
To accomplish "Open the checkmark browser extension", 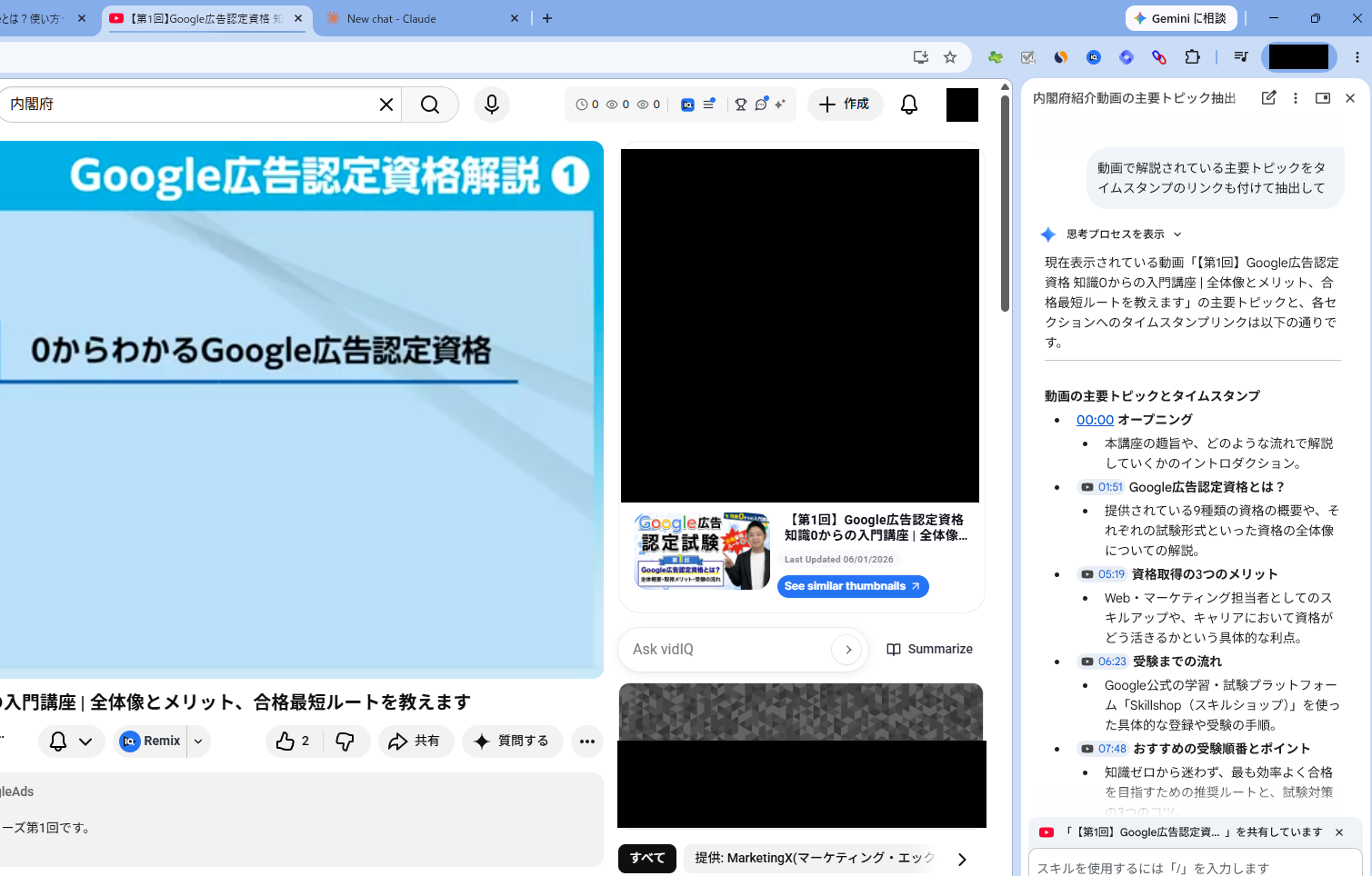I will click(x=1028, y=57).
